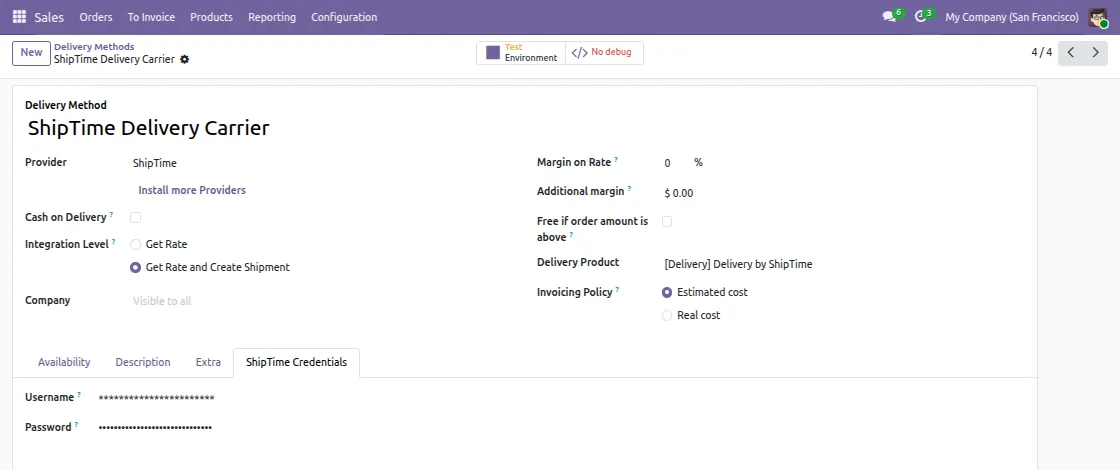Enable Free if order amount is above checkbox
Image resolution: width=1120 pixels, height=470 pixels.
click(x=667, y=221)
